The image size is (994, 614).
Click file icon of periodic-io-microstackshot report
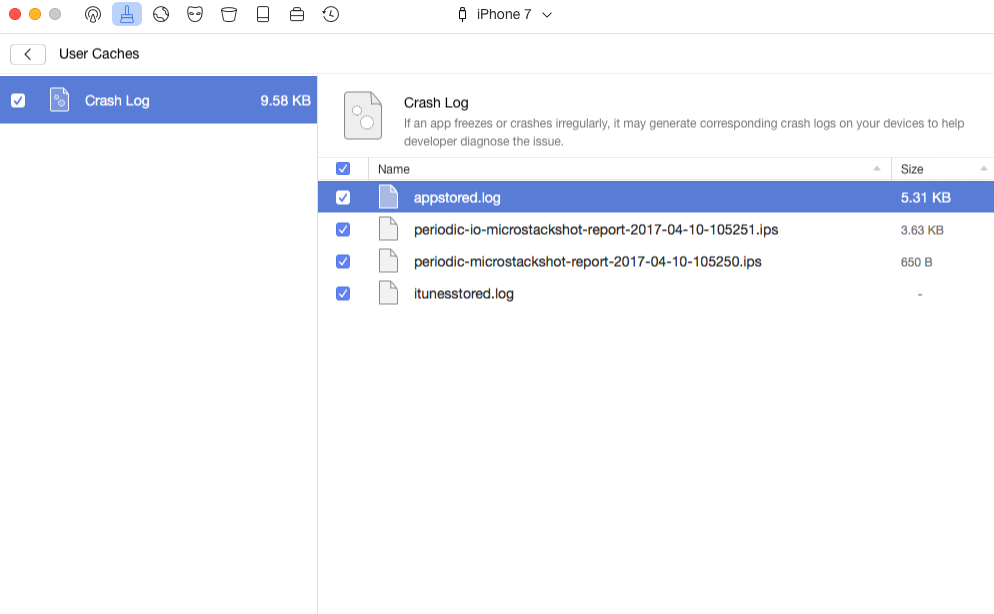coord(389,229)
